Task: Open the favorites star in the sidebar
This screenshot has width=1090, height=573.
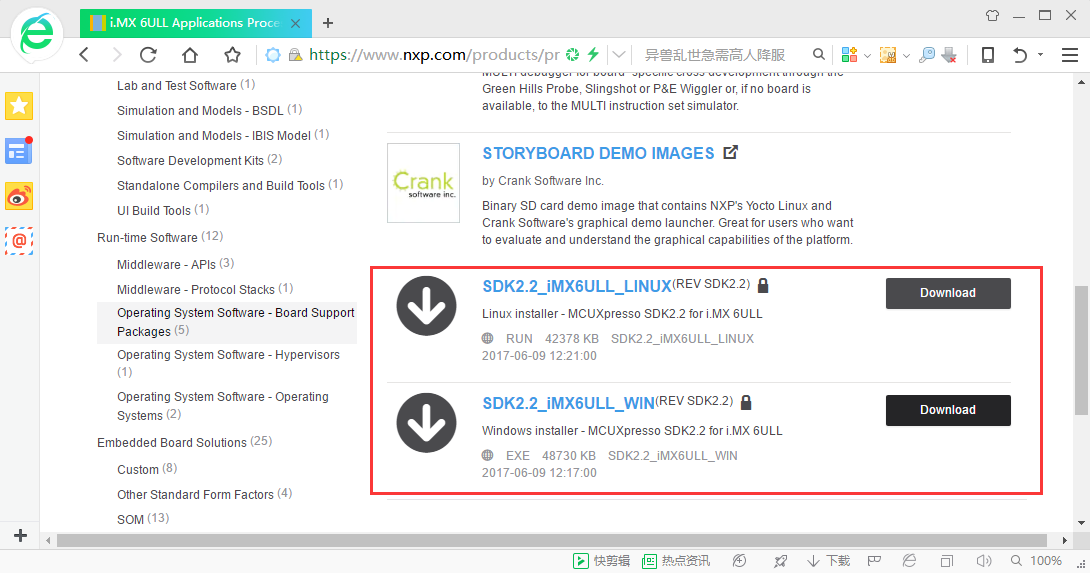Action: tap(19, 106)
